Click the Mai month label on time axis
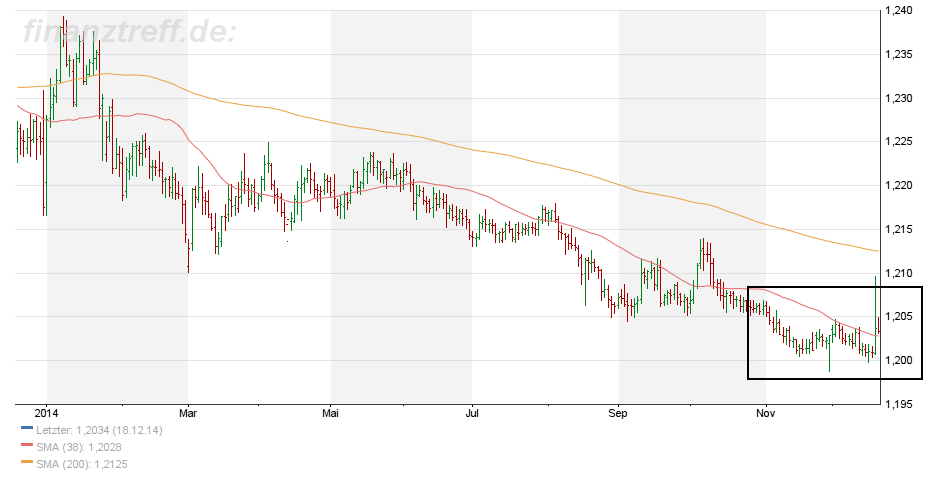This screenshot has height=500, width=940. [x=332, y=412]
